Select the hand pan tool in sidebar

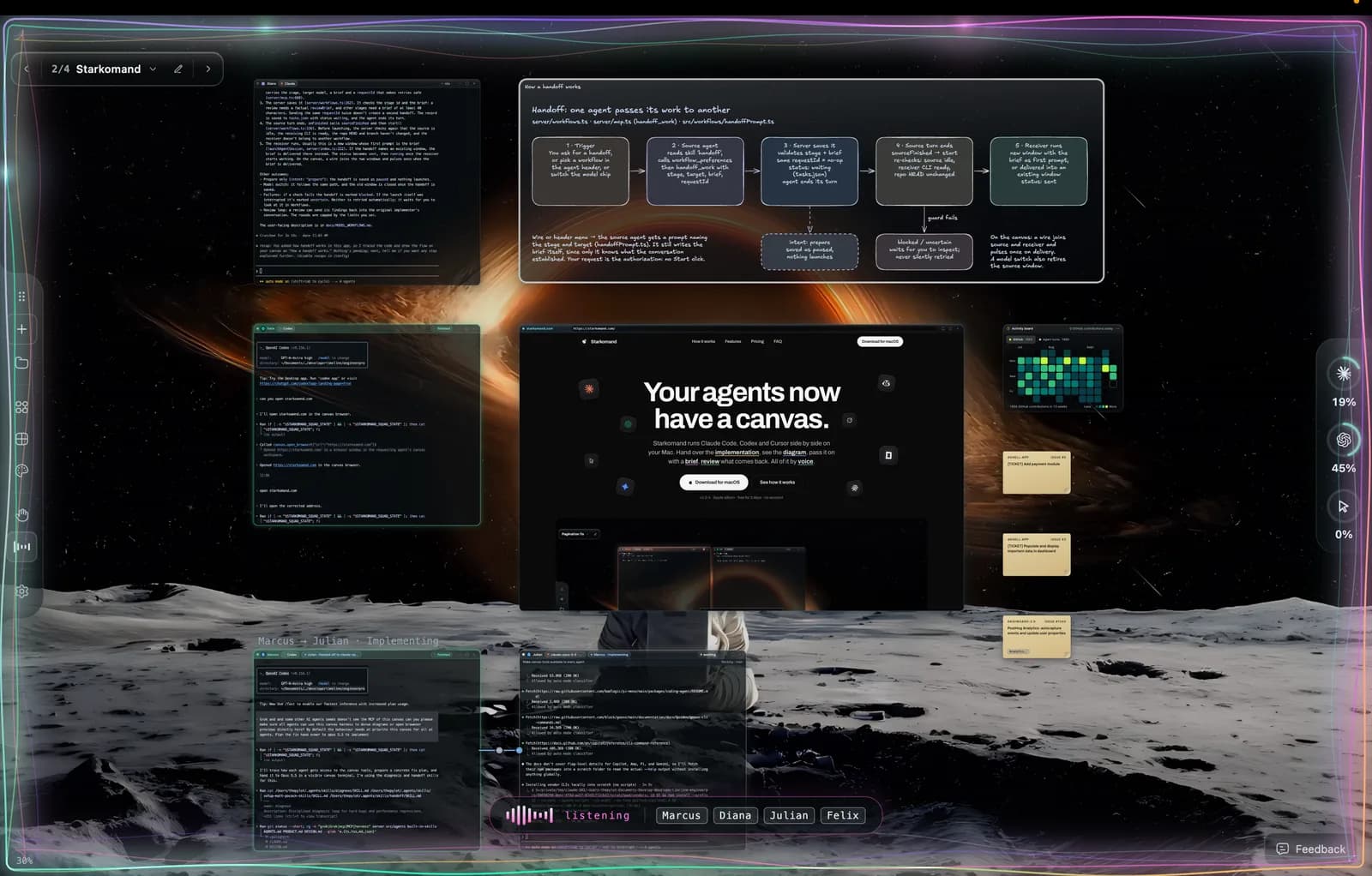22,514
